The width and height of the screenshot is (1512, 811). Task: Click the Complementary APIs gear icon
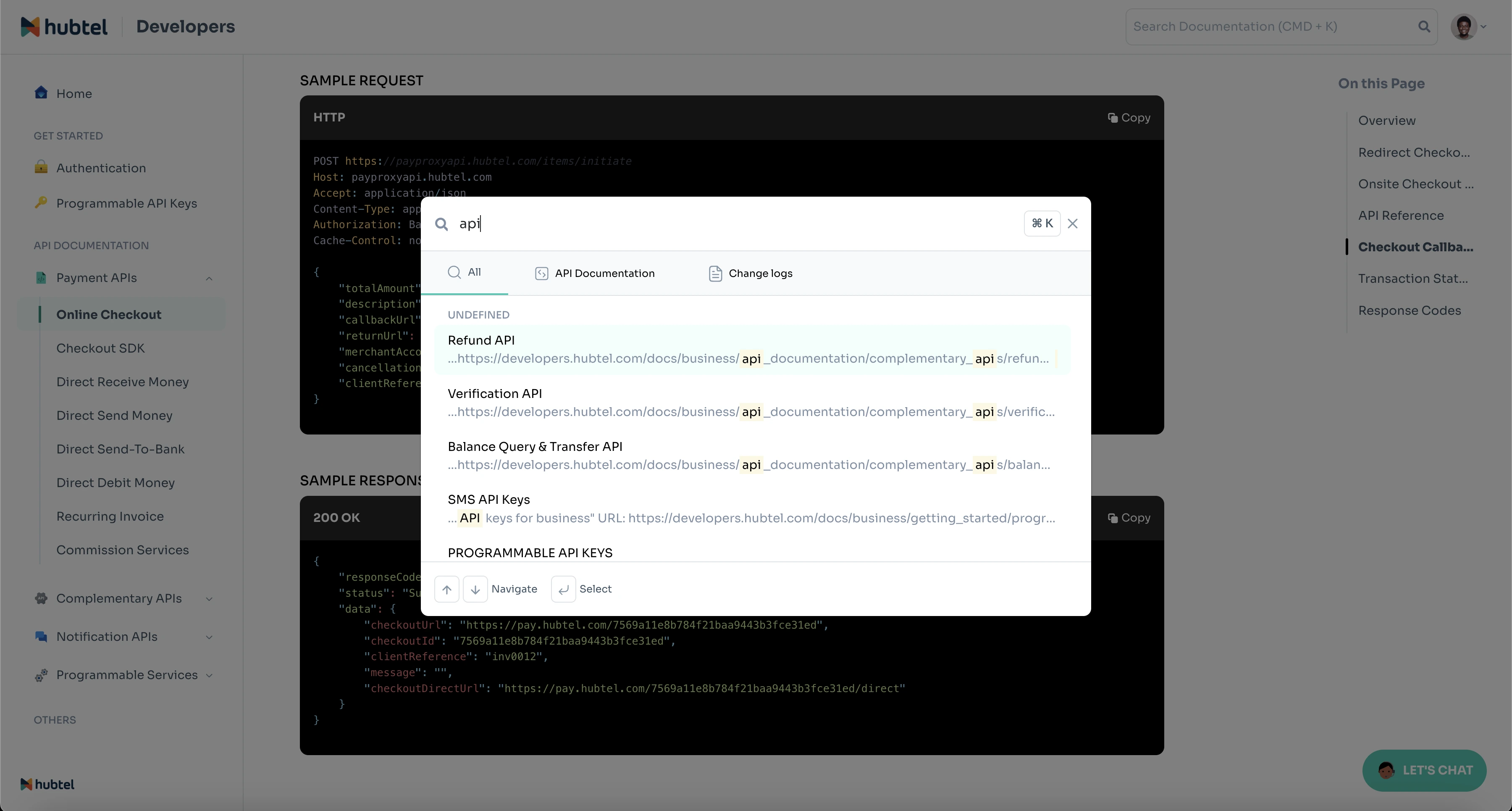click(40, 598)
